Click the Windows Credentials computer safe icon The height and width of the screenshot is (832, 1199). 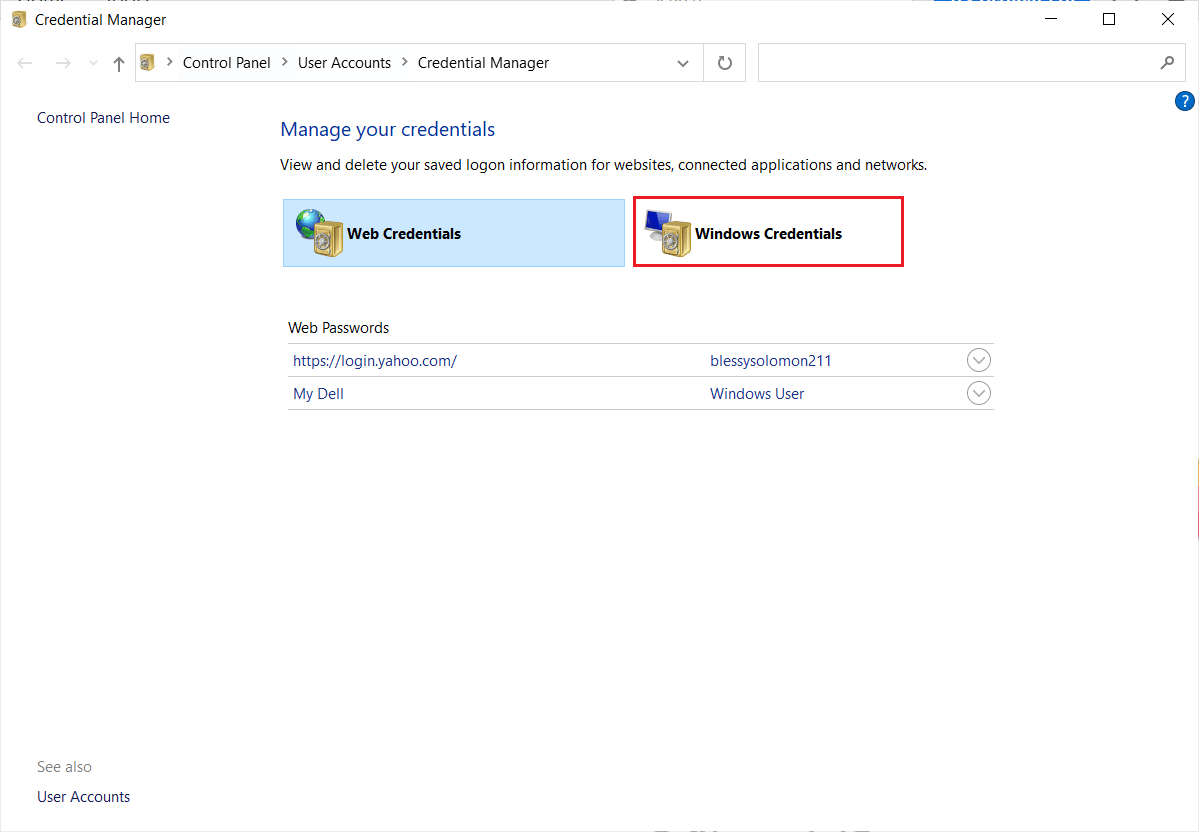tap(667, 233)
